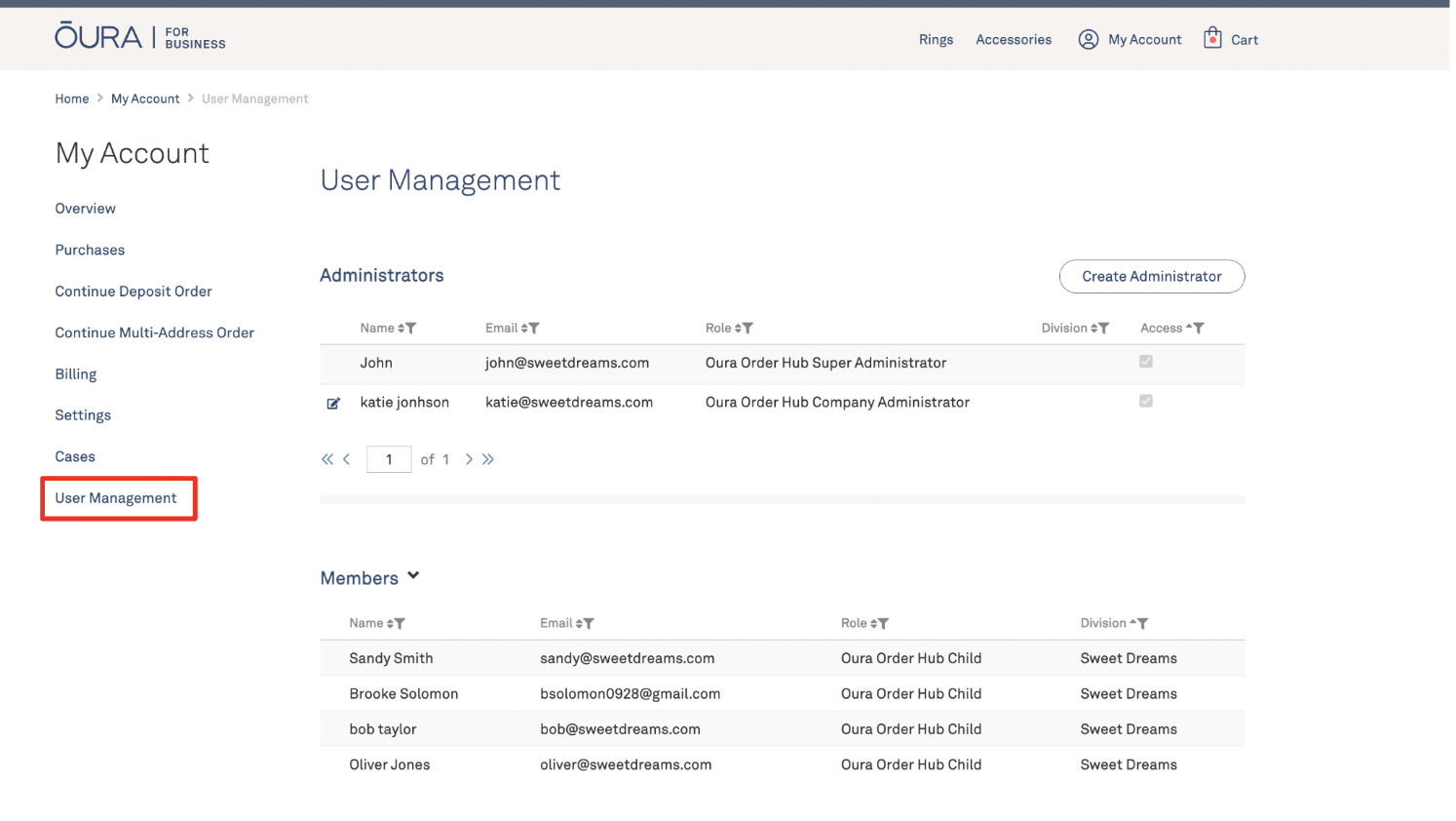
Task: Click the Home breadcrumb link
Action: (72, 99)
